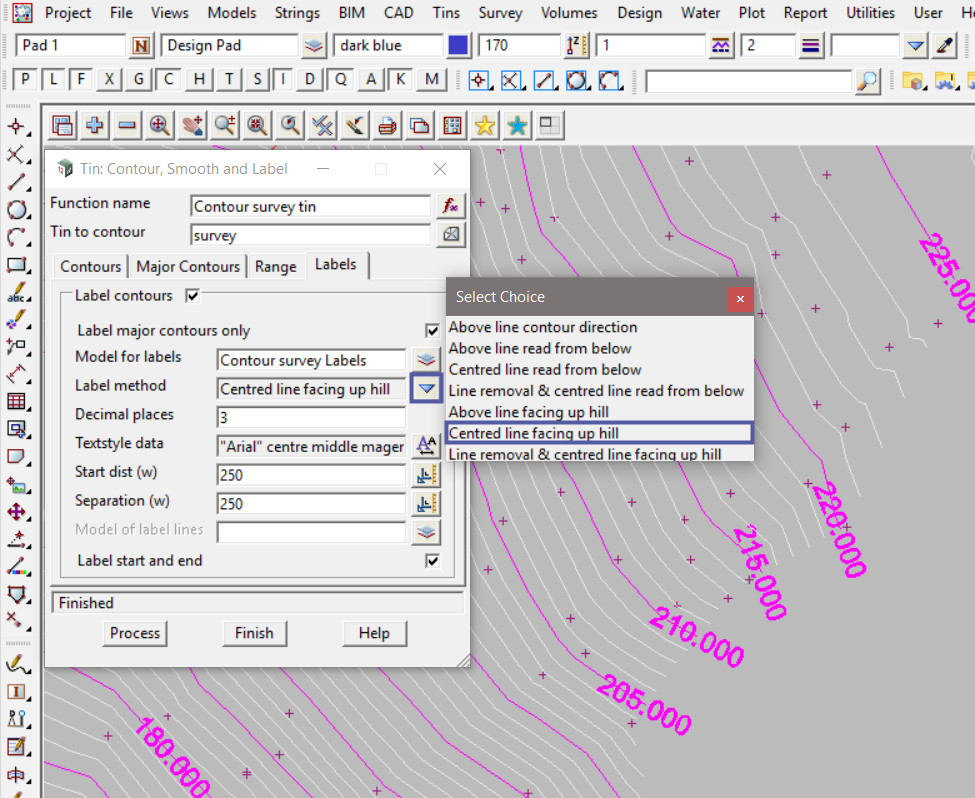
Task: Click the function recall icon beside Function name
Action: pyautogui.click(x=451, y=206)
